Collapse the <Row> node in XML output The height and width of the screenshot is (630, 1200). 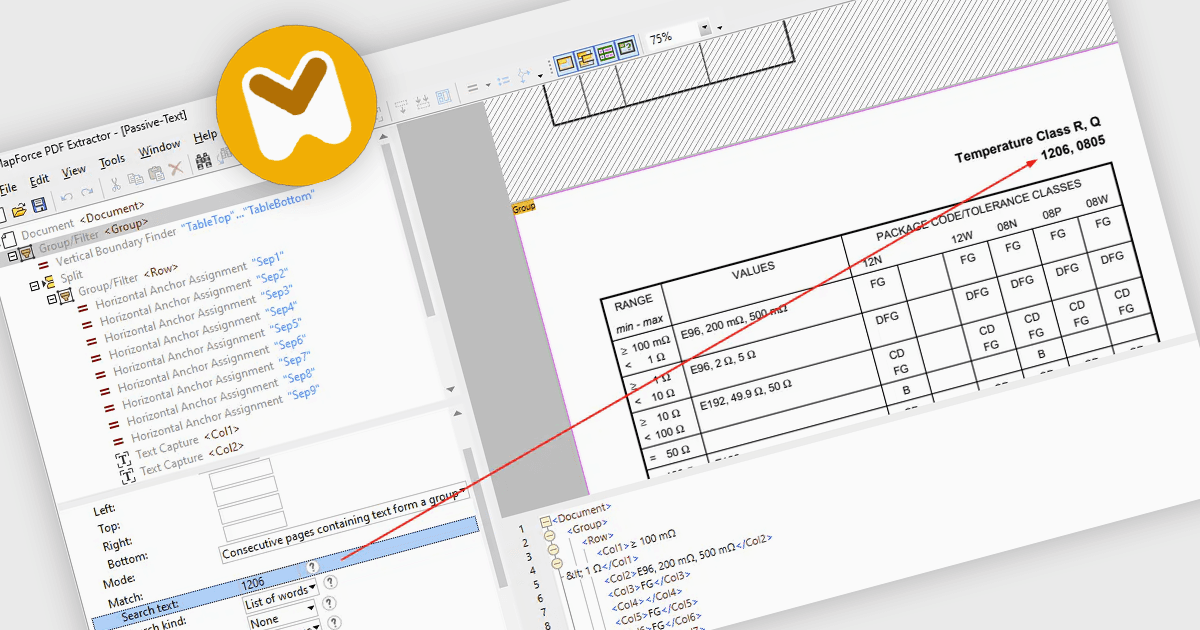551,552
